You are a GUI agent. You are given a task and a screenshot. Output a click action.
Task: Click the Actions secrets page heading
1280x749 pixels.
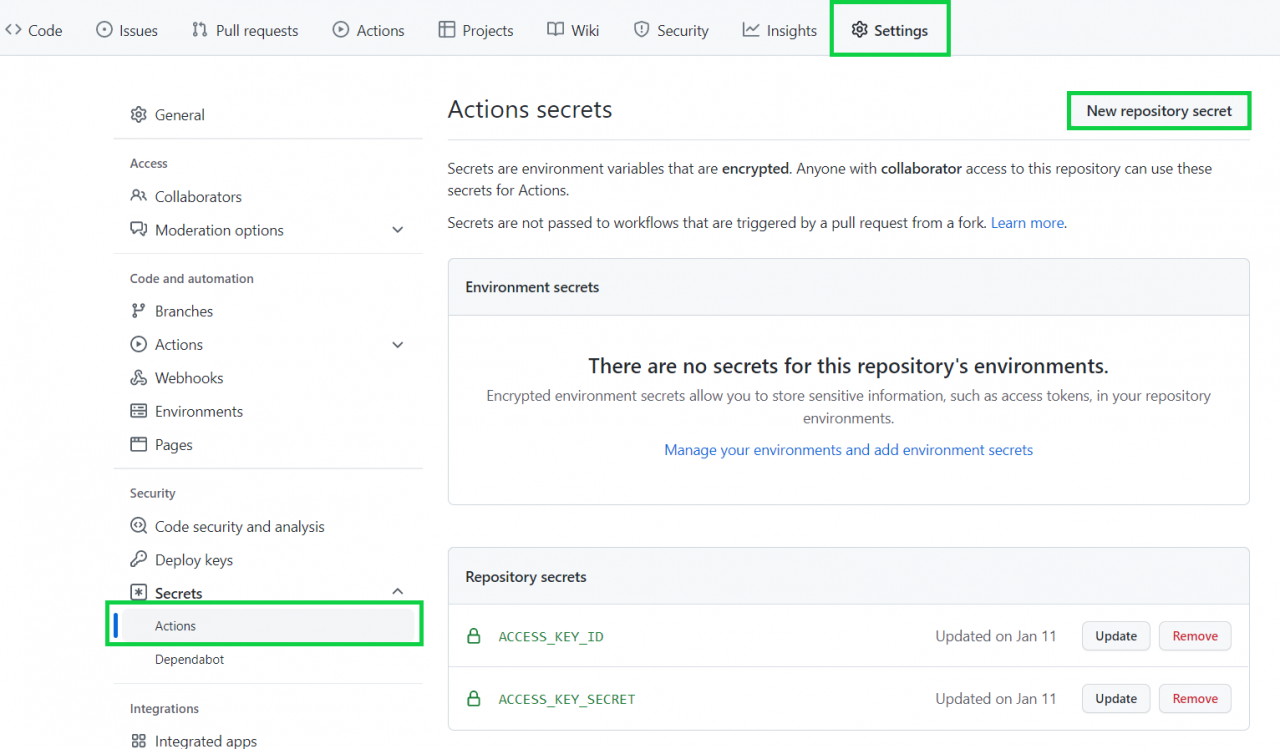[x=530, y=110]
